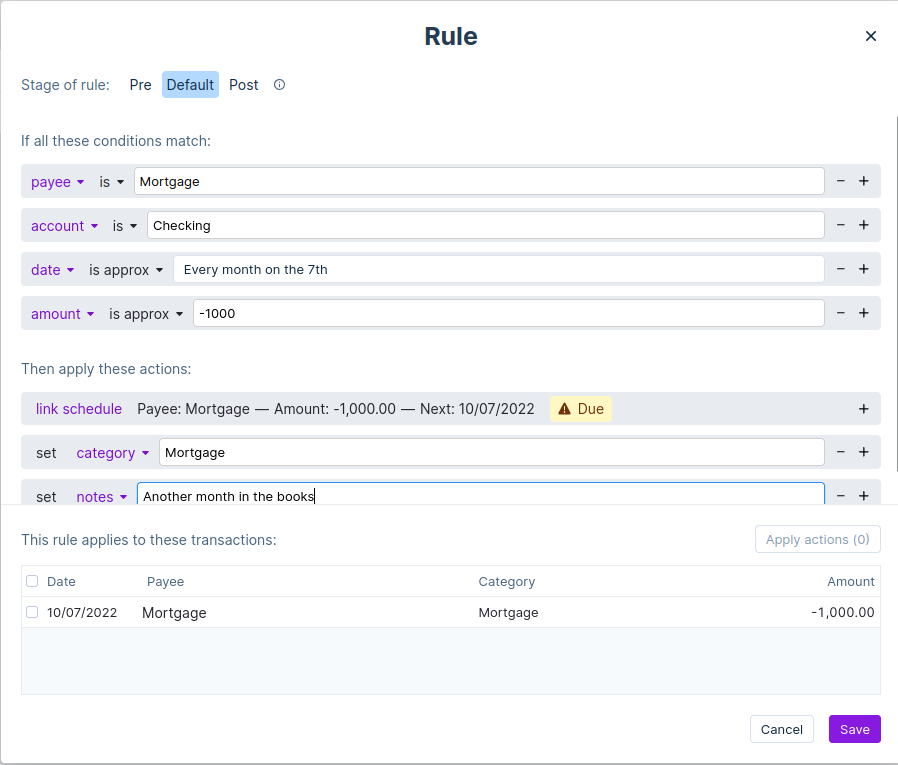This screenshot has height=765, width=898.
Task: Remove the date condition using minus icon
Action: click(x=841, y=269)
